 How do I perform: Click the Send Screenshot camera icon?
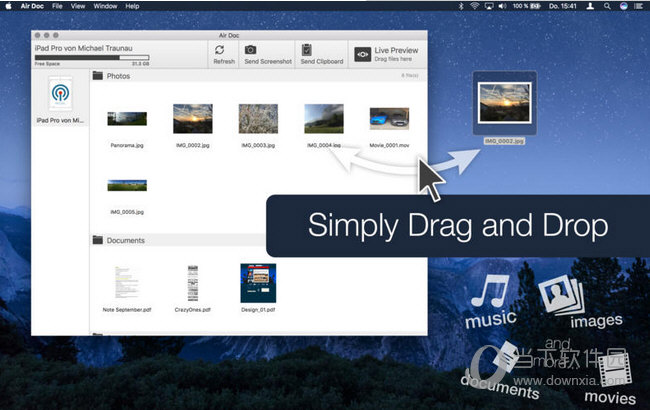(x=250, y=50)
